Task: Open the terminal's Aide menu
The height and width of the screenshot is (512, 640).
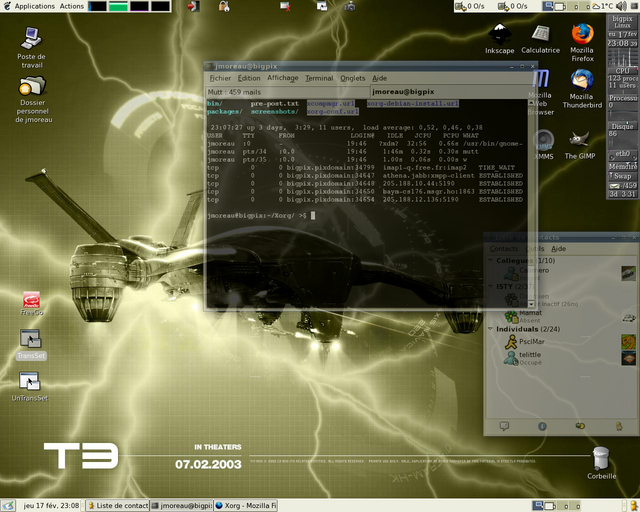Action: pos(379,78)
